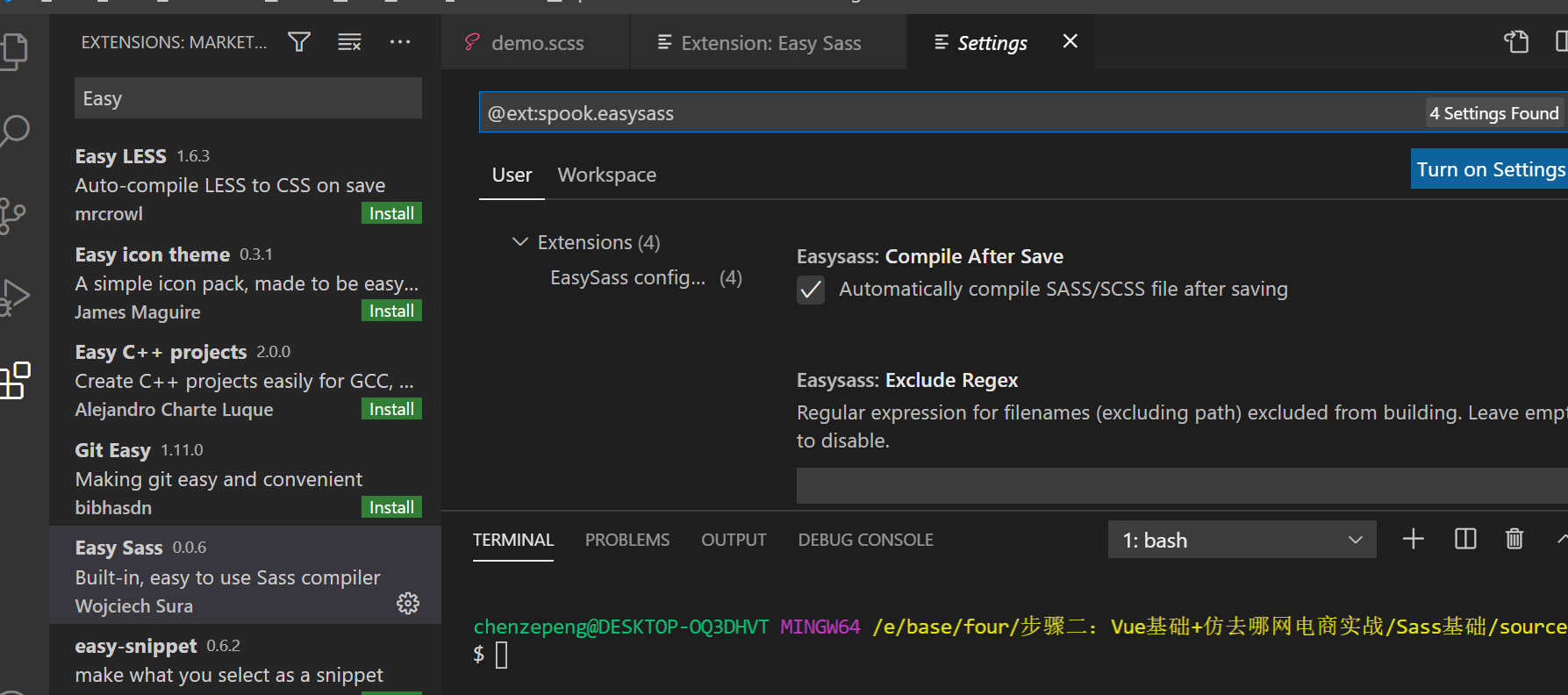Click the 4 Settings Found badge

coord(1494,113)
